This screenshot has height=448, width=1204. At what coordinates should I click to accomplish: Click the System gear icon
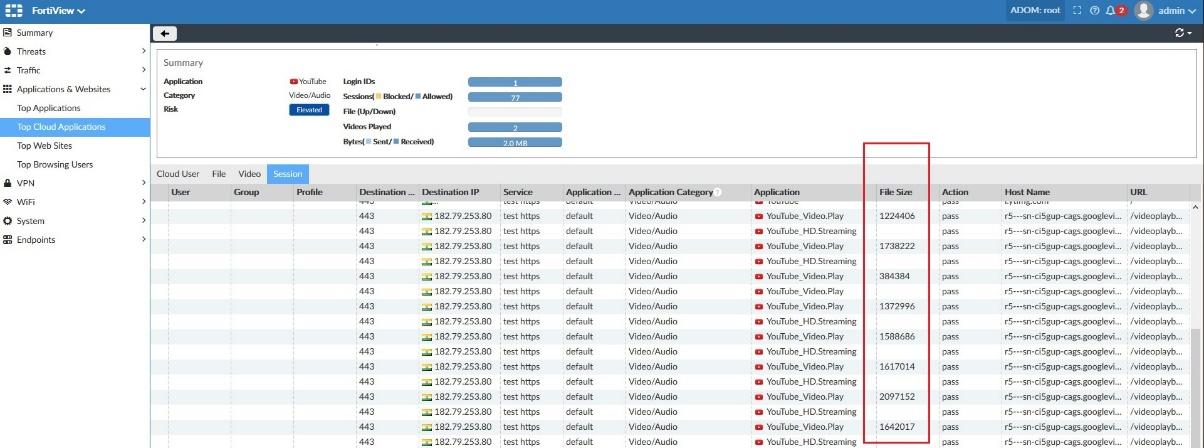pos(7,221)
